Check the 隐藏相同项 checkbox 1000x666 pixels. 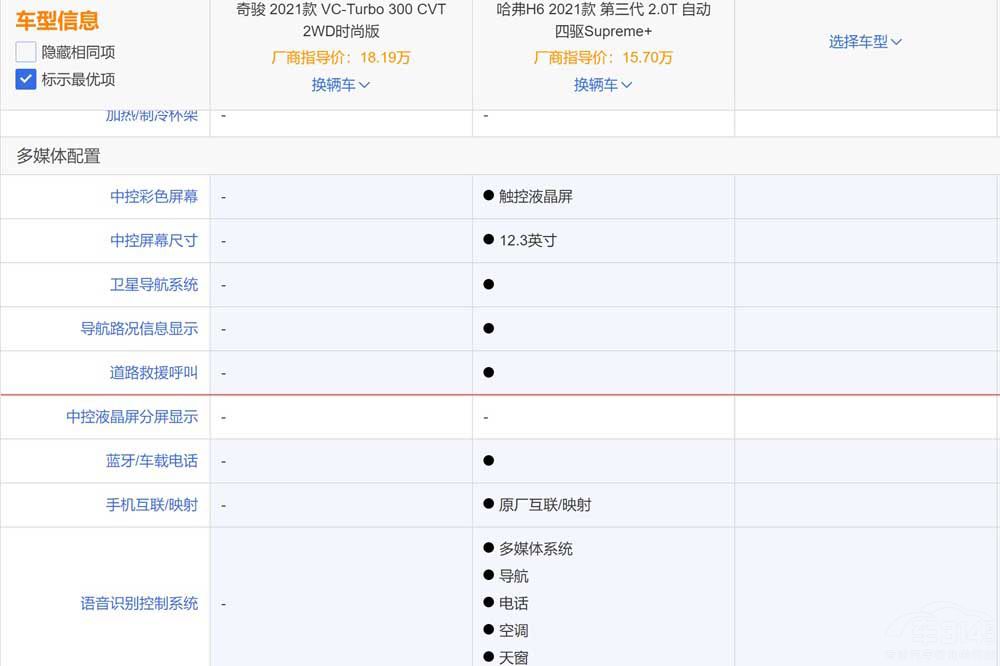[26, 52]
